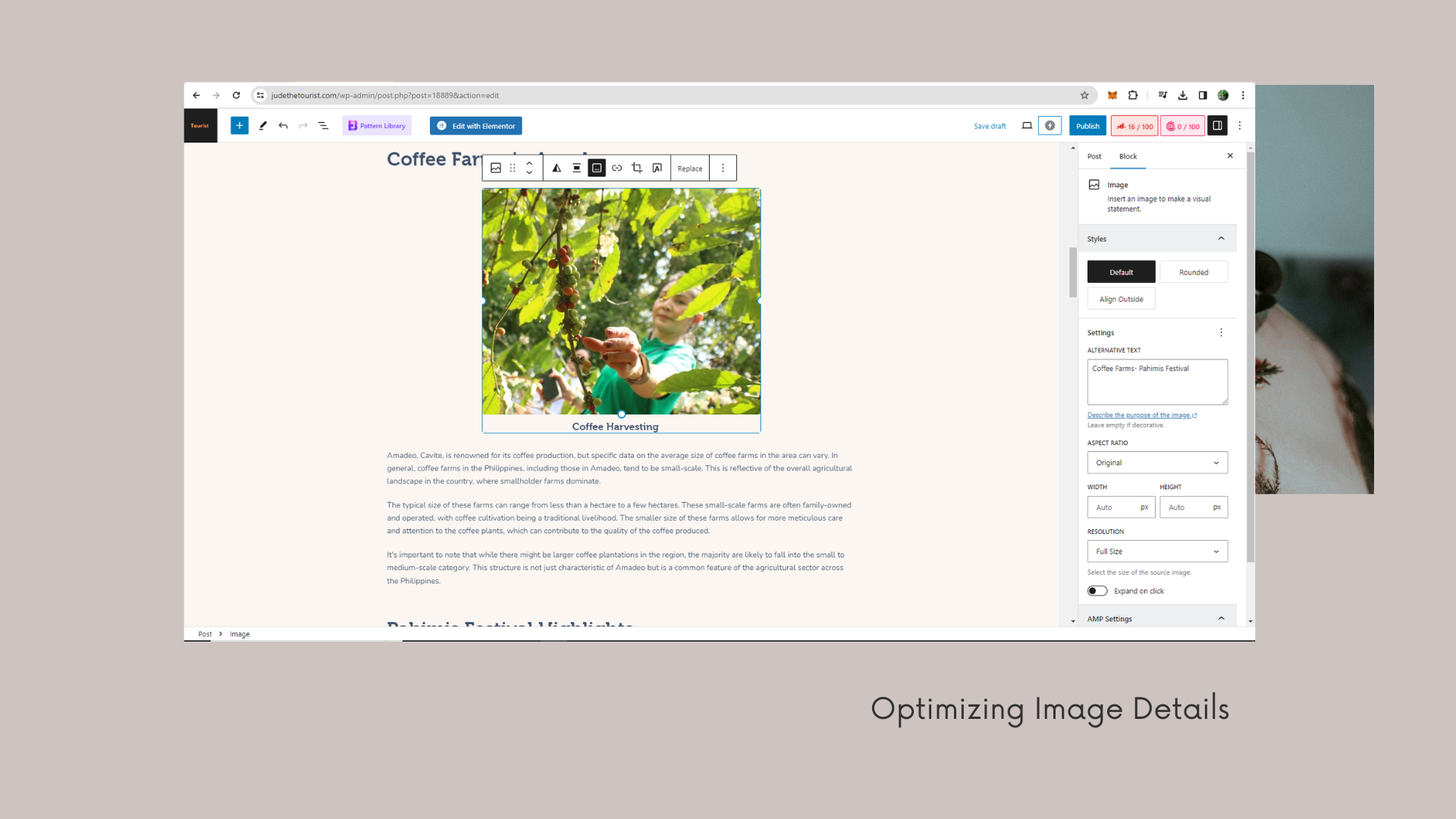The width and height of the screenshot is (1456, 819).
Task: Toggle the settings sidebar panel icon
Action: tap(1217, 126)
